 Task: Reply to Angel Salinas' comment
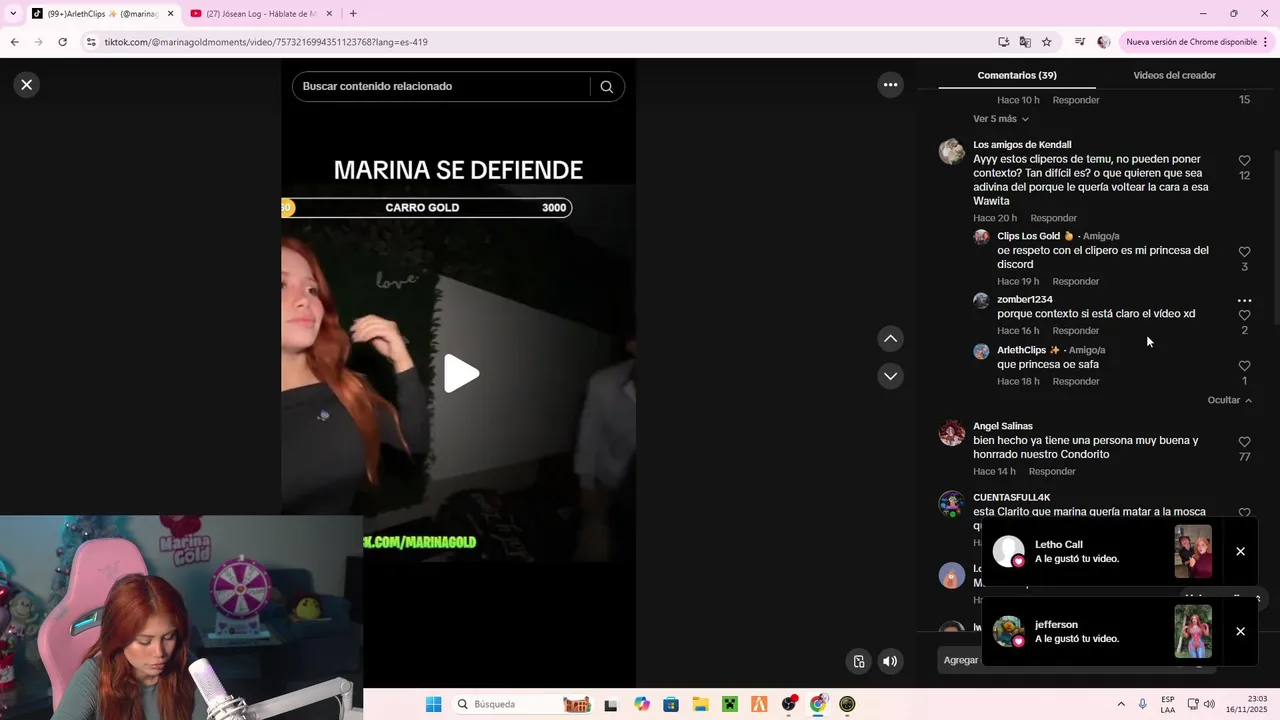(1052, 471)
